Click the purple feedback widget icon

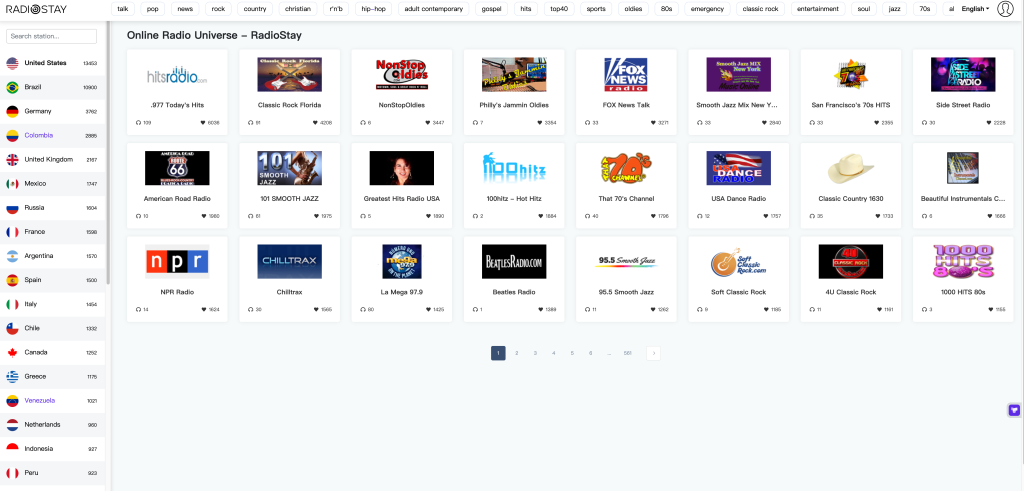[1014, 410]
